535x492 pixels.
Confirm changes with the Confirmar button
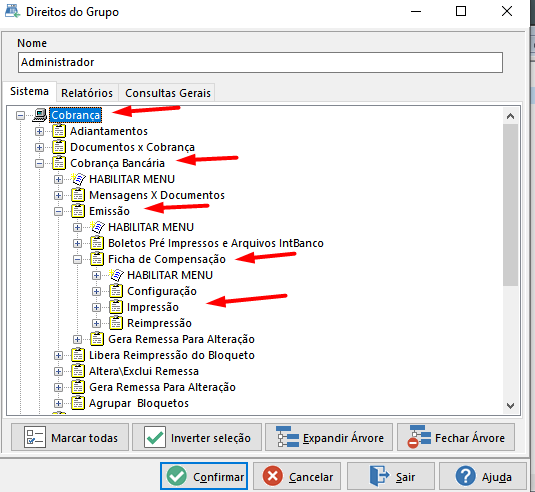pyautogui.click(x=204, y=476)
